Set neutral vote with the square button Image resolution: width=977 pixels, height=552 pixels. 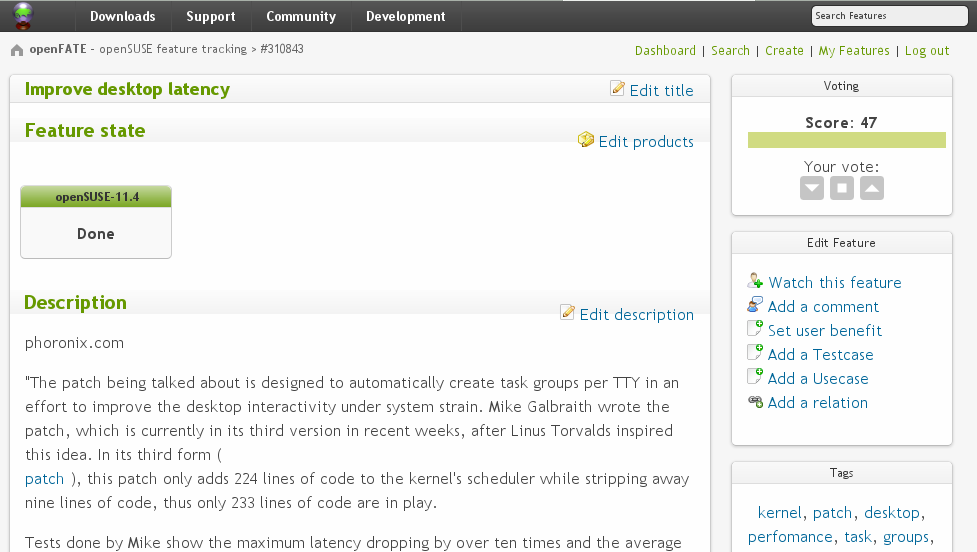coord(842,188)
